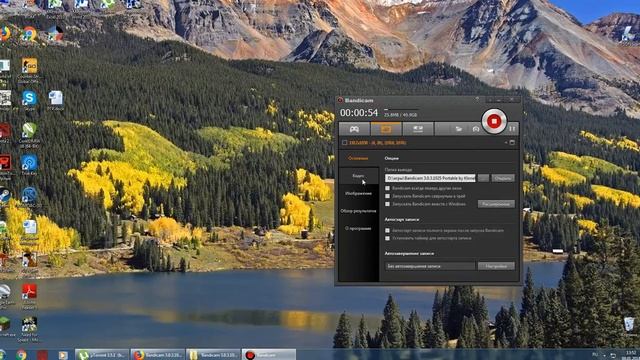This screenshot has height=360, width=640.
Task: Click the help icon in Bandicam title bar
Action: (477, 99)
